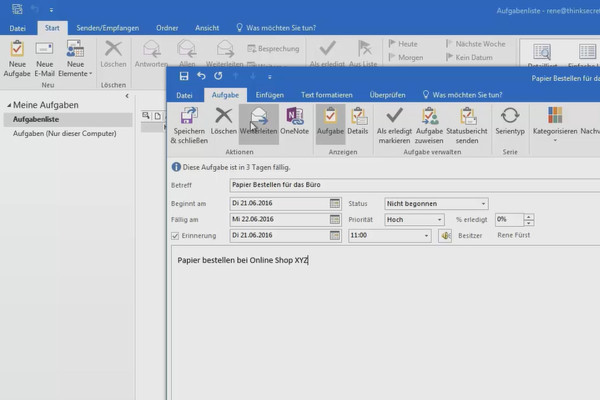Open Priorität dropdown Hoch

click(x=439, y=220)
